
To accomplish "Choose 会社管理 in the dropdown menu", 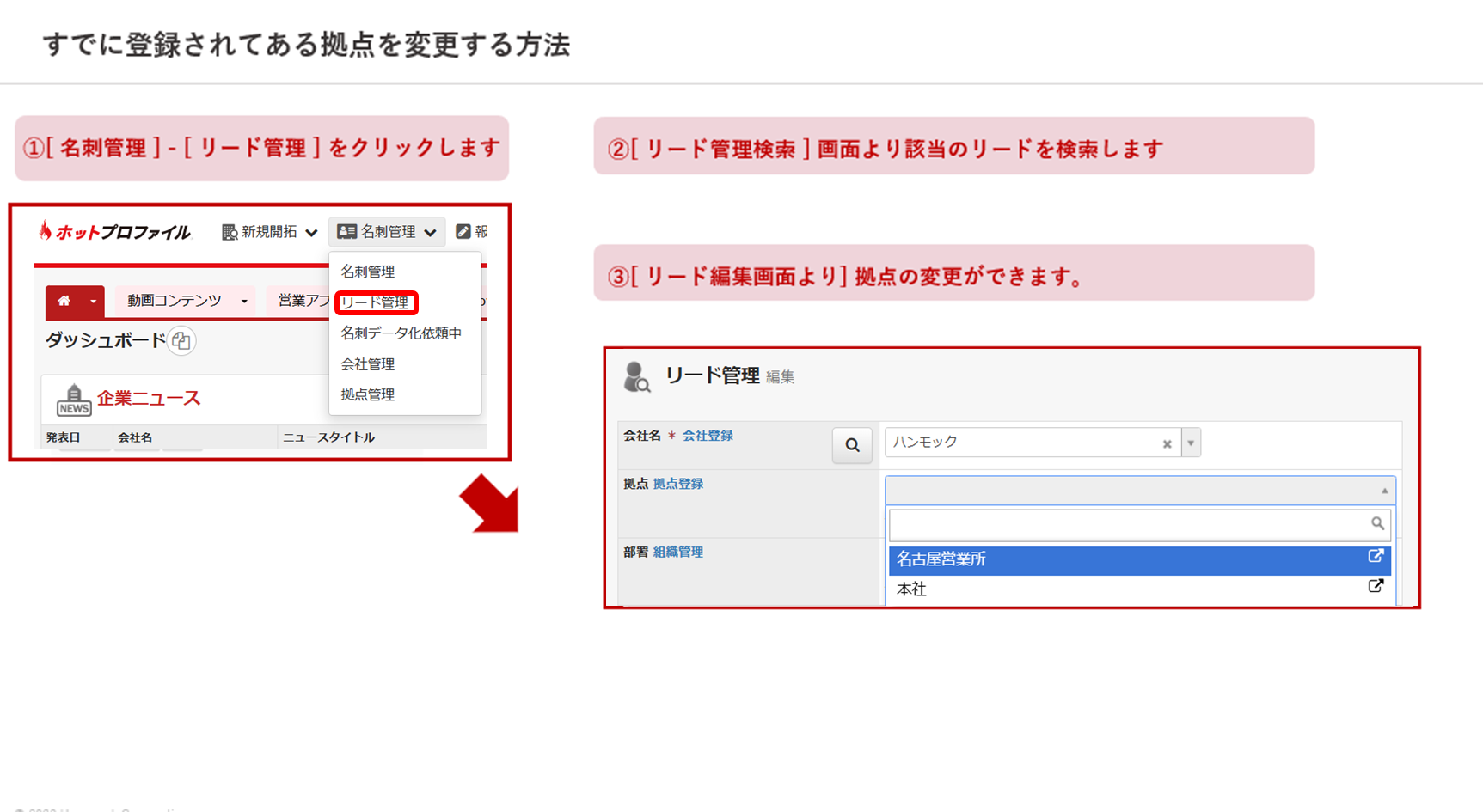I will tap(368, 364).
